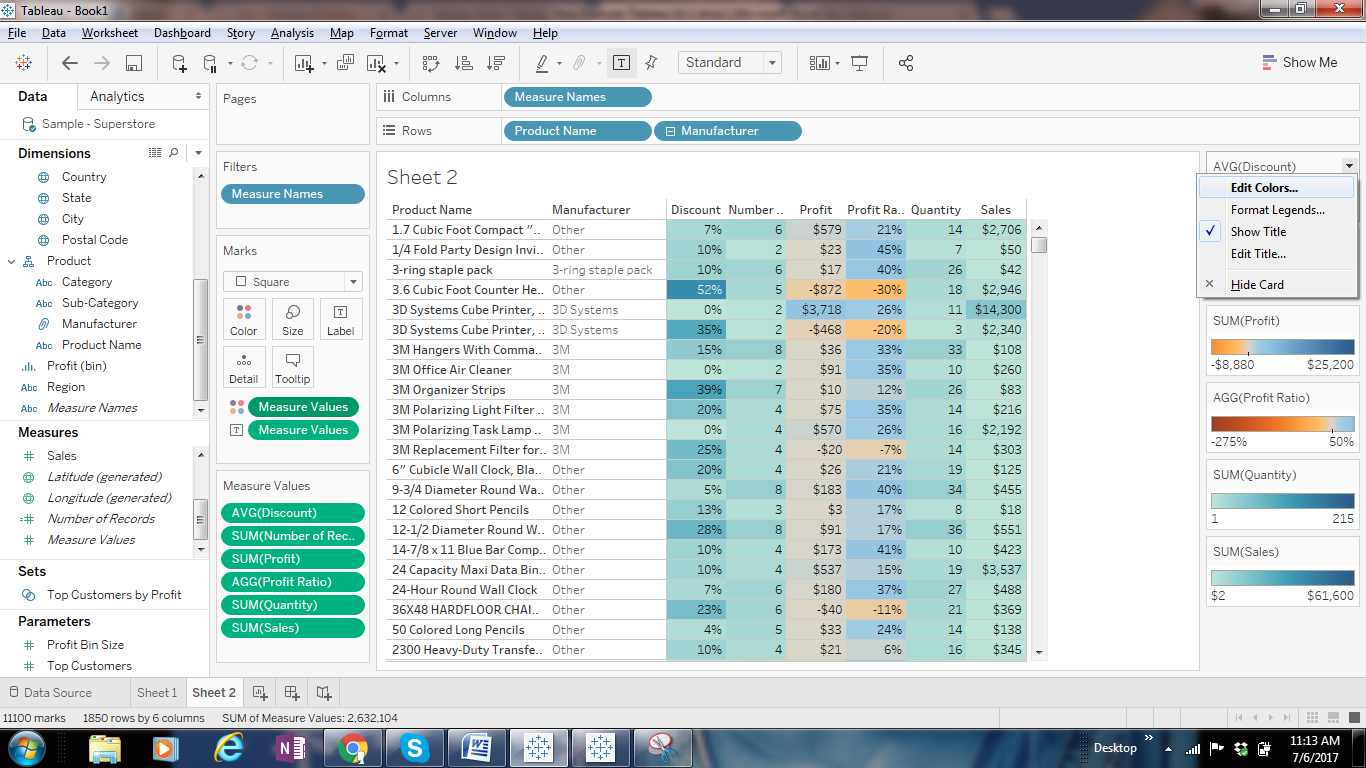Select Edit Colors from the context menu
This screenshot has height=768, width=1366.
tap(1264, 188)
